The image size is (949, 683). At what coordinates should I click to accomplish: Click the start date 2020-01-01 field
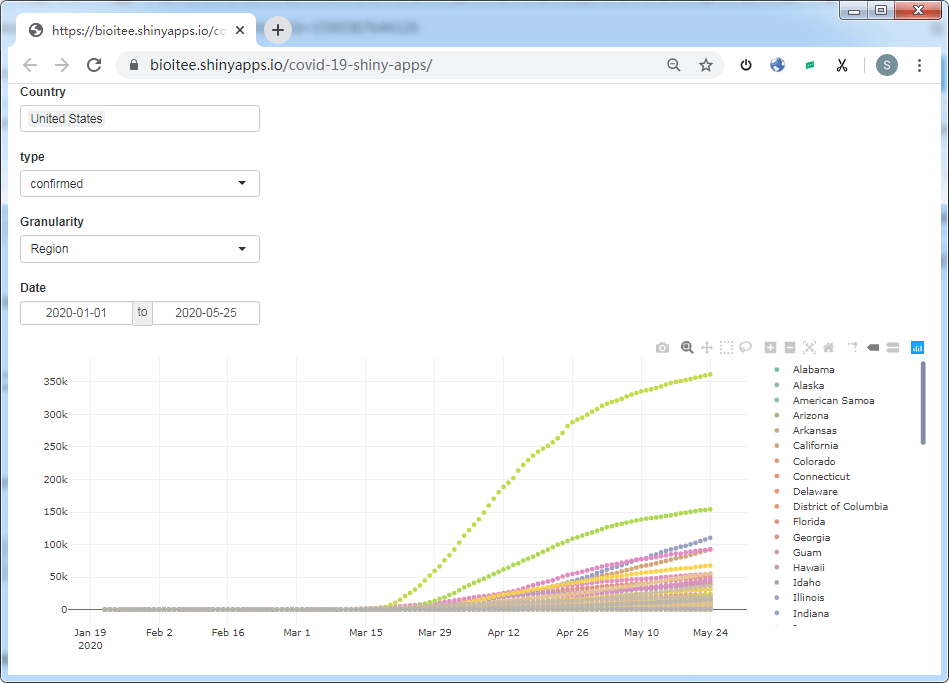pyautogui.click(x=76, y=313)
